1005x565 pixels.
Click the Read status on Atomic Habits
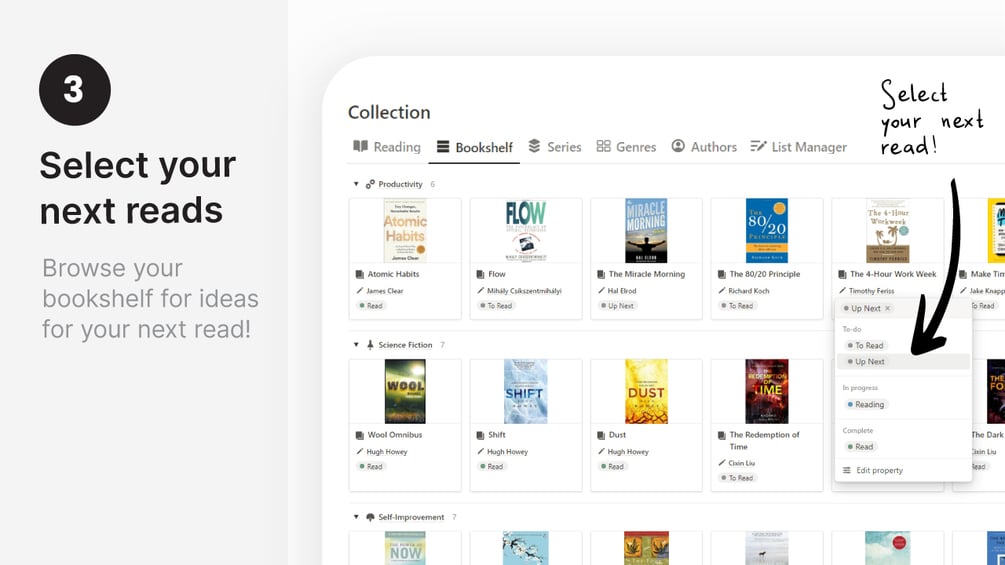pos(371,306)
